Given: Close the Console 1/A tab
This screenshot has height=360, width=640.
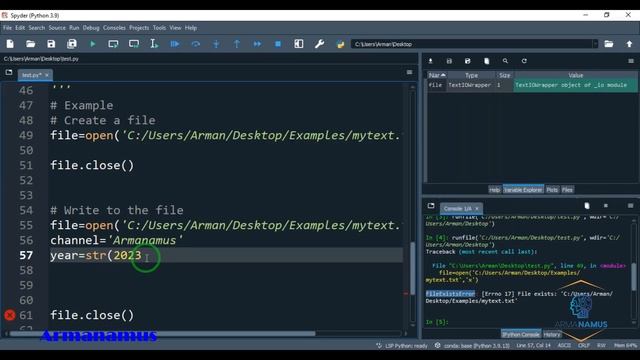Looking at the screenshot, I should pyautogui.click(x=477, y=209).
